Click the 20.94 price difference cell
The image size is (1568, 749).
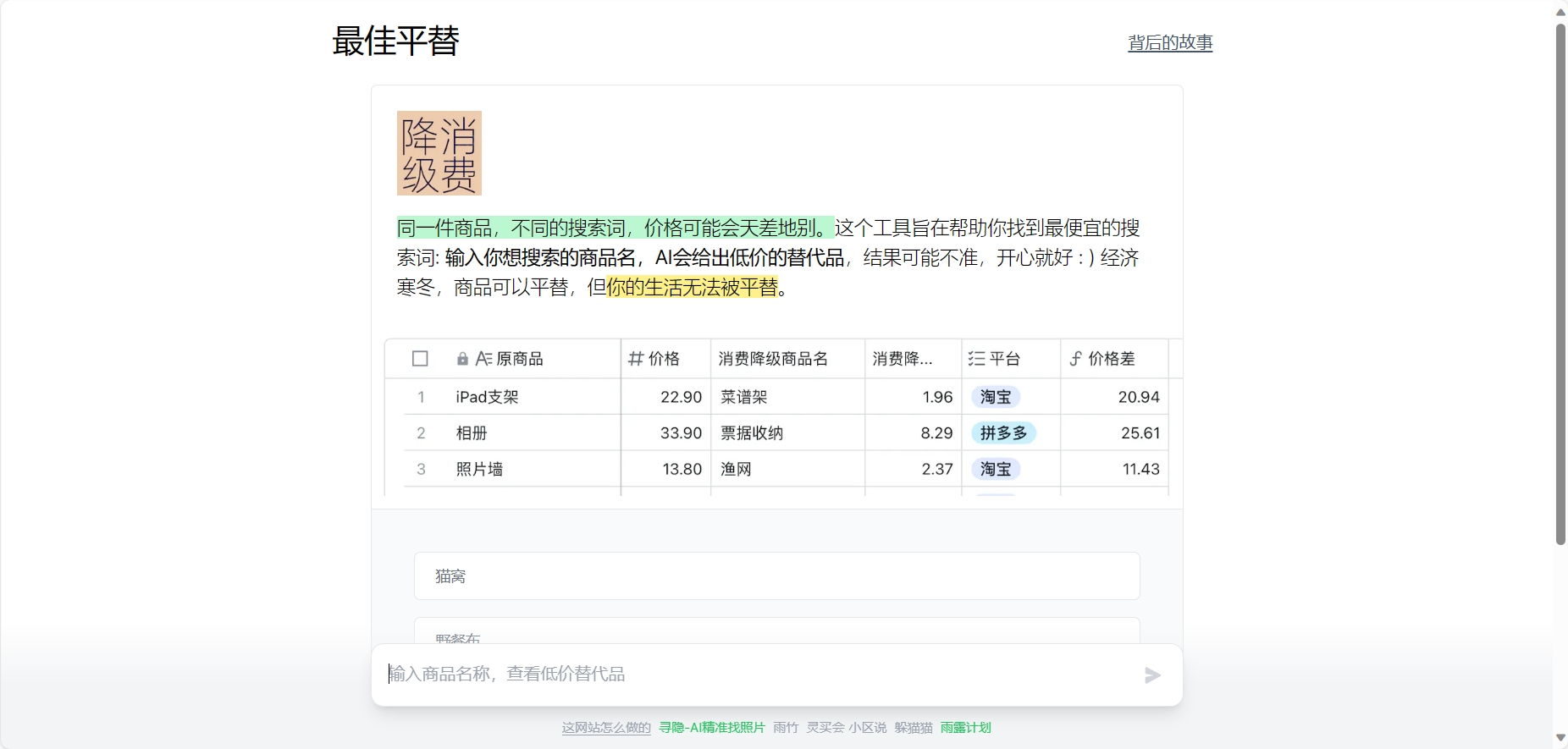[x=1114, y=397]
